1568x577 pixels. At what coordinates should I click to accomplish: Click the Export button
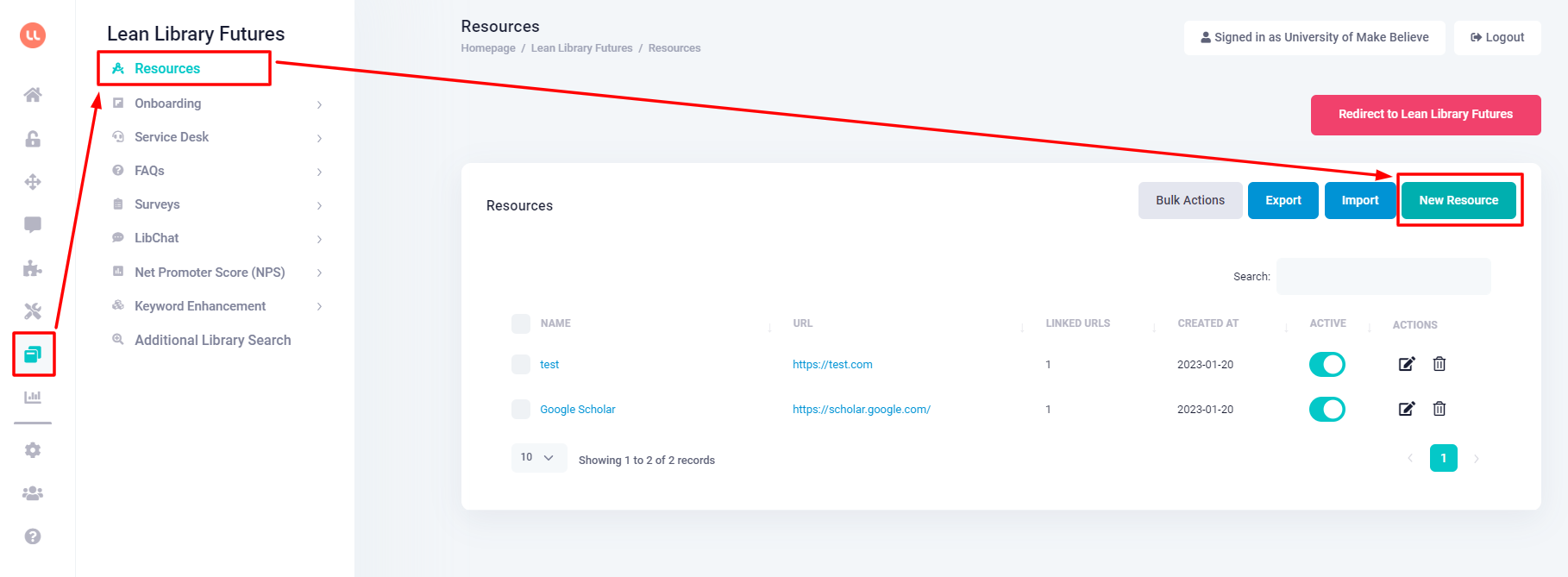(1283, 200)
